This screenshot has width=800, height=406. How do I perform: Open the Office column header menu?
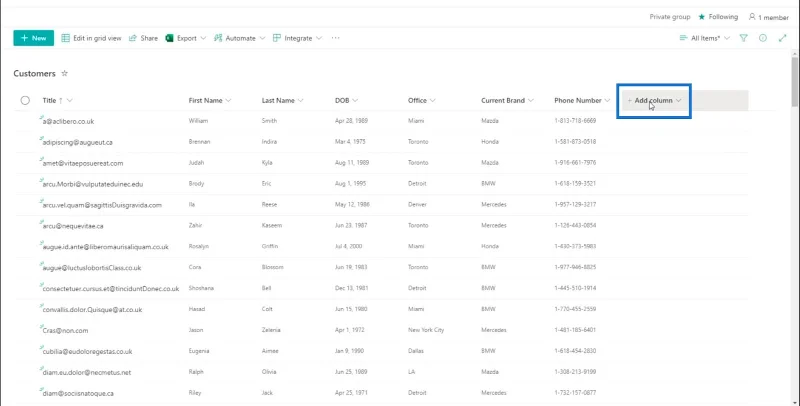[x=421, y=100]
